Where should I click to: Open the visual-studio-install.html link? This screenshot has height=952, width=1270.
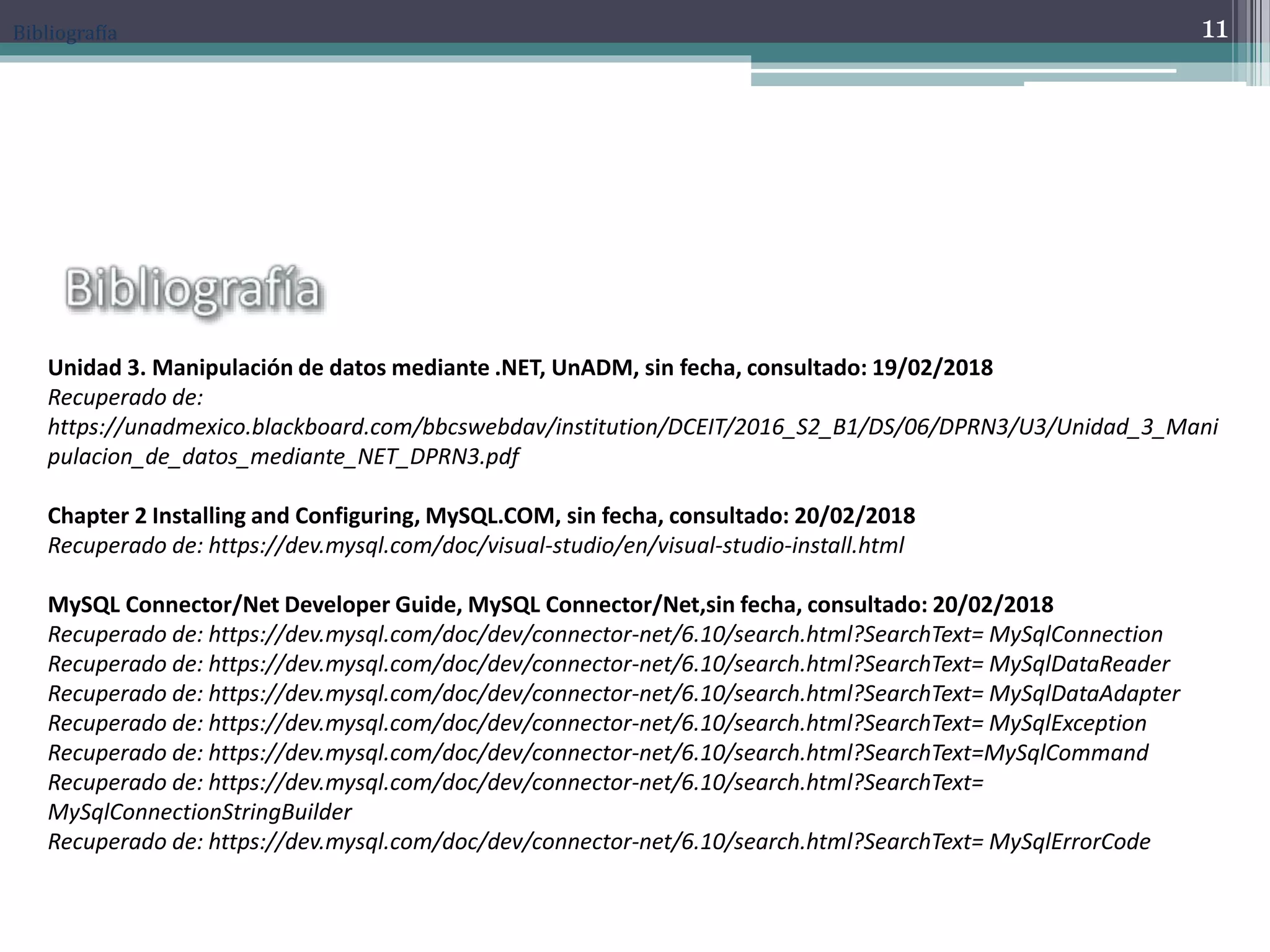tap(556, 545)
